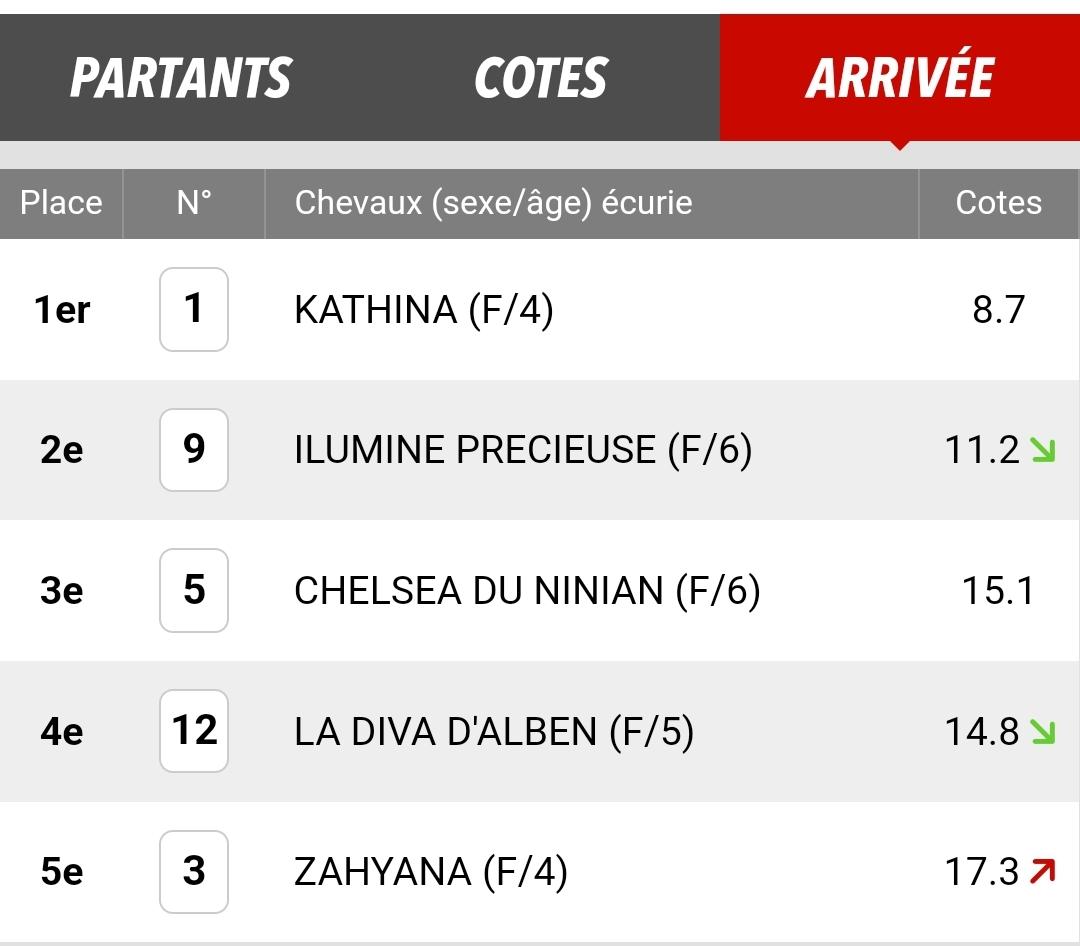Click the 8.7 odds value
This screenshot has width=1080, height=946.
coord(999,309)
